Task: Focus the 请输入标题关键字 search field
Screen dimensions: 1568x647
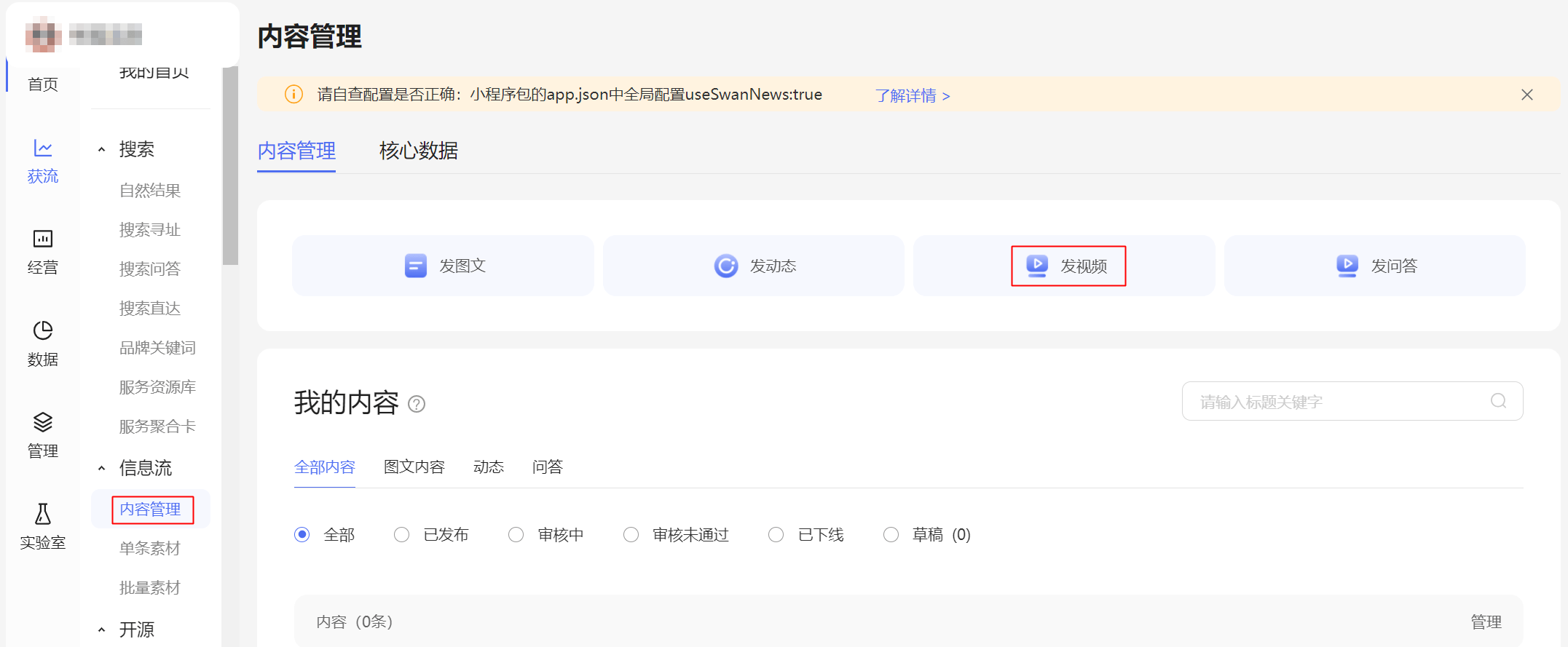Action: point(1352,401)
